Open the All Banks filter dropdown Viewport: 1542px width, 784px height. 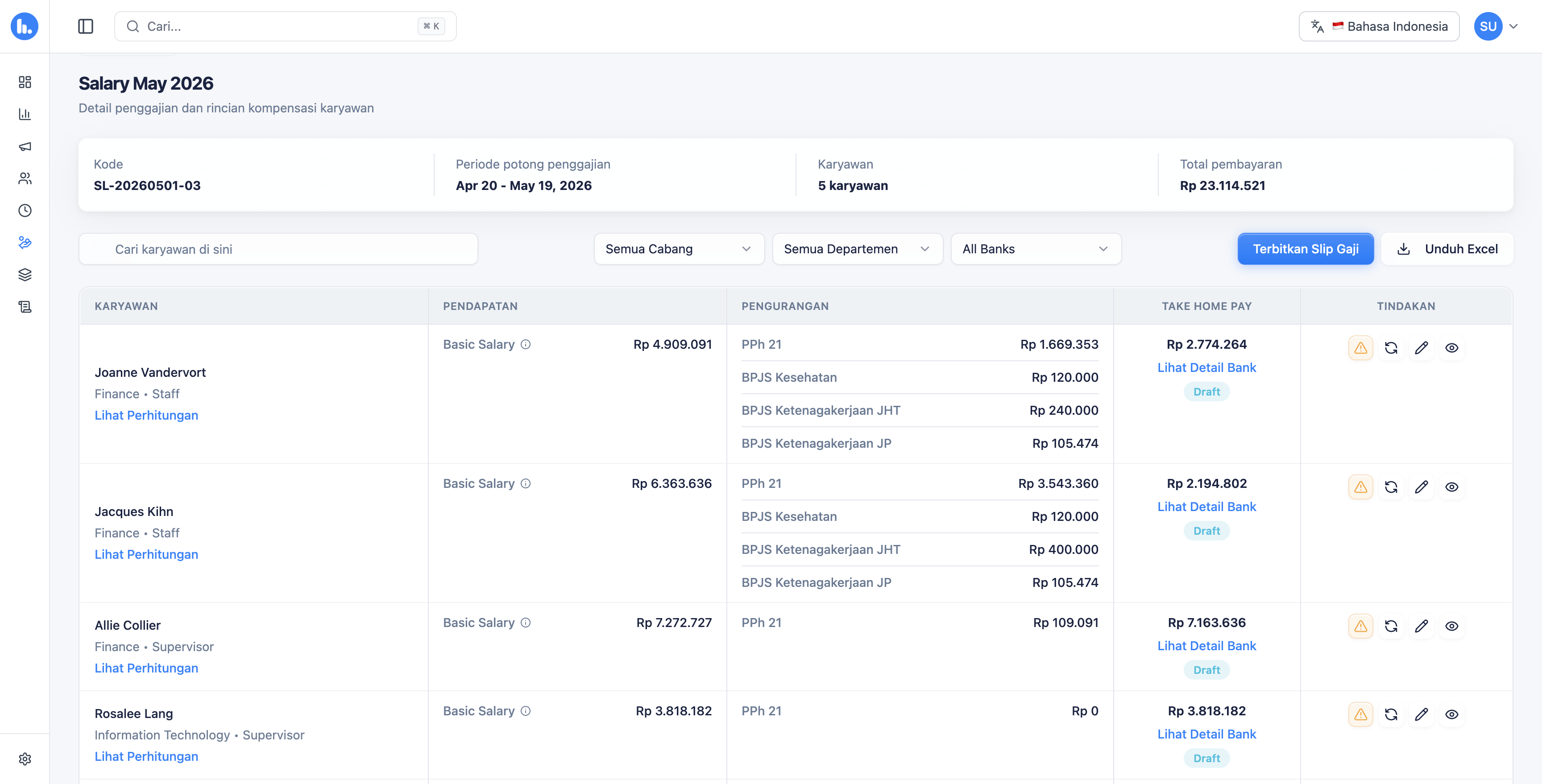[x=1036, y=249]
